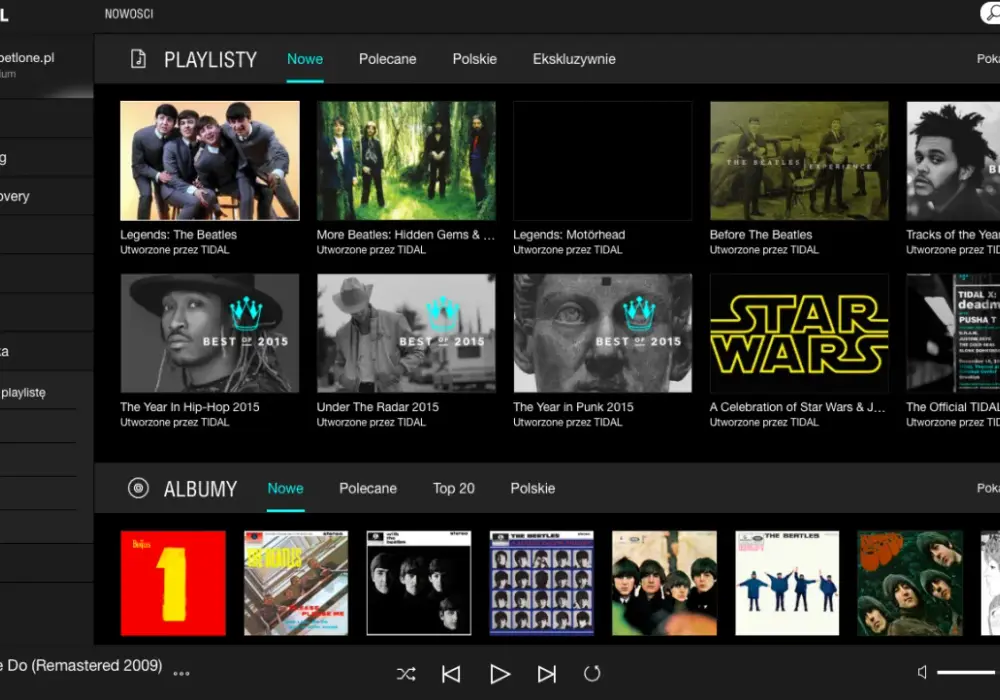Toggle the repeat playback icon
The image size is (1000, 700).
pos(592,674)
